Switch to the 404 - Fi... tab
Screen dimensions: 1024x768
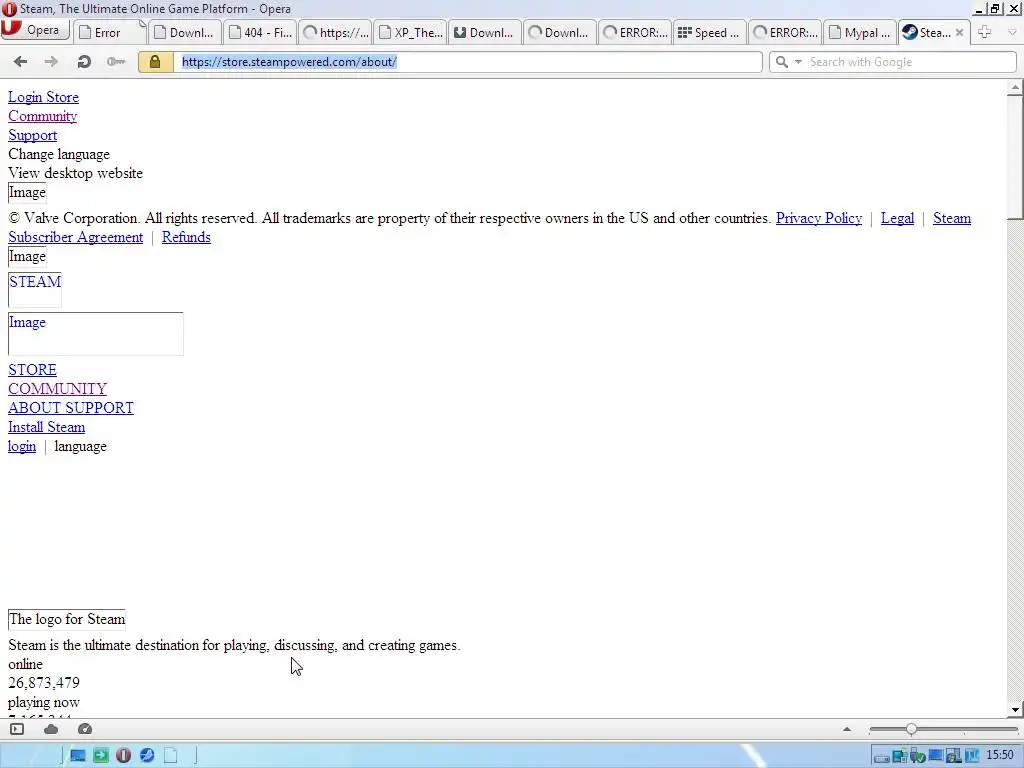tap(260, 33)
